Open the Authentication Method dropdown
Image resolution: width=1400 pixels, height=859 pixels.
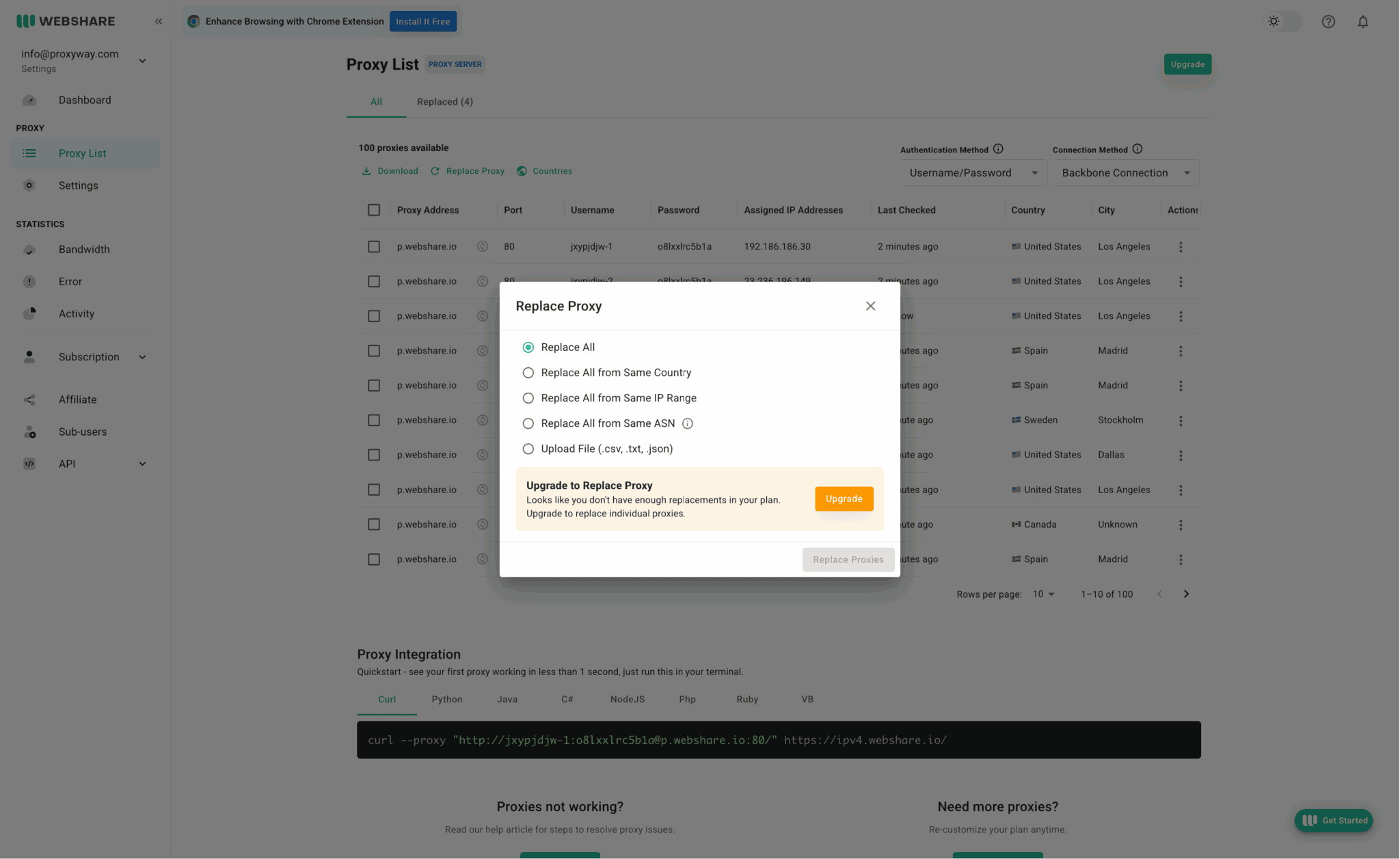pyautogui.click(x=973, y=172)
